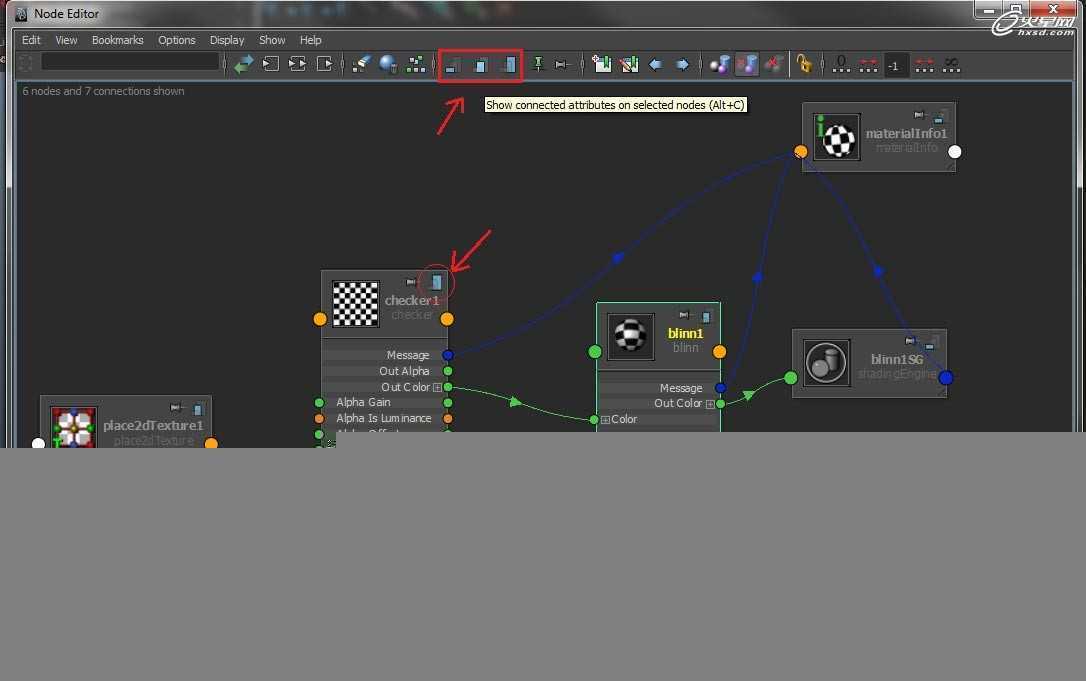Screen dimensions: 1086x681
Task: Rearrange graph layout icon
Action: [416, 64]
